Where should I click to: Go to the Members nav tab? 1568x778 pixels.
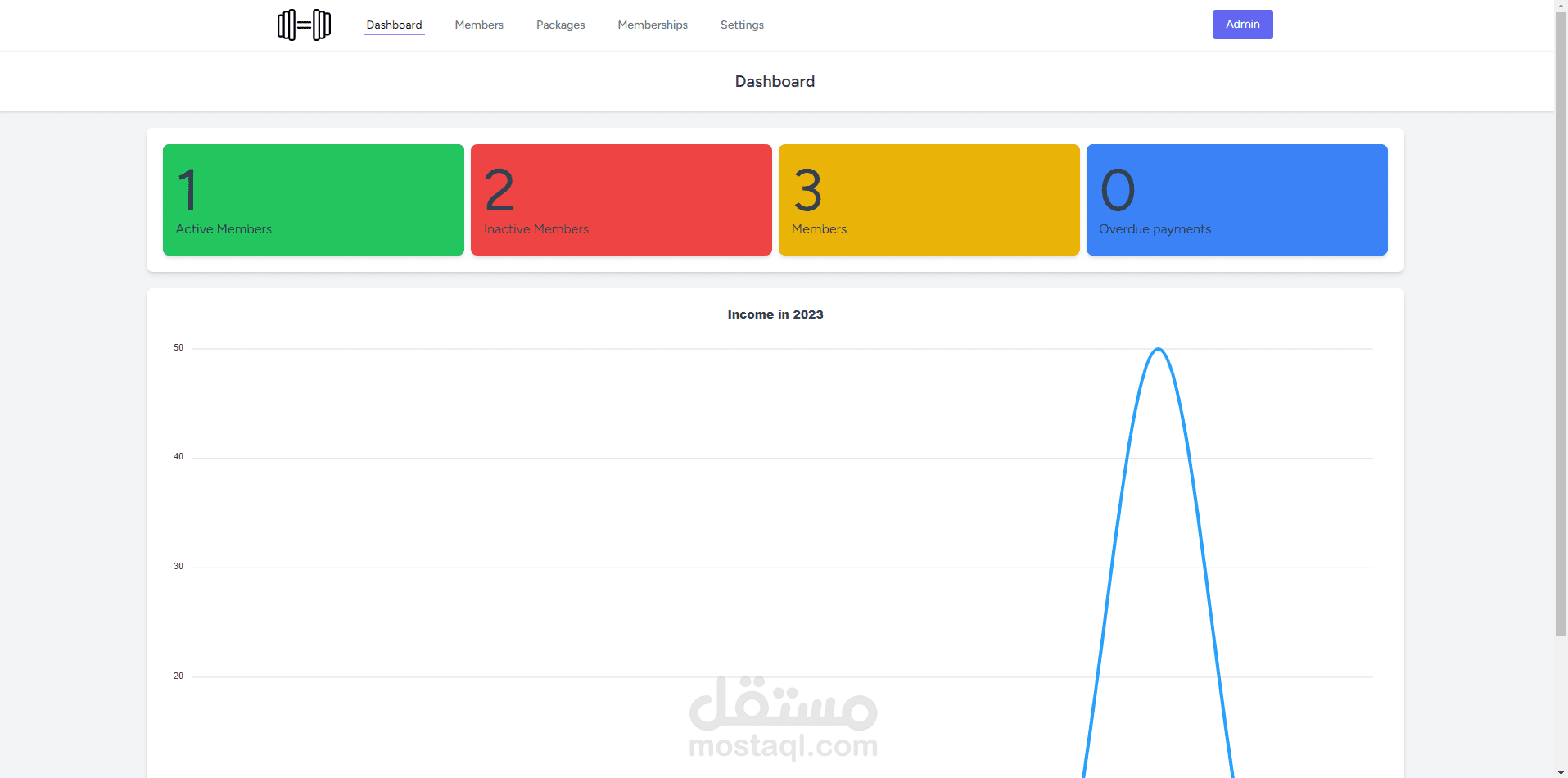[479, 25]
